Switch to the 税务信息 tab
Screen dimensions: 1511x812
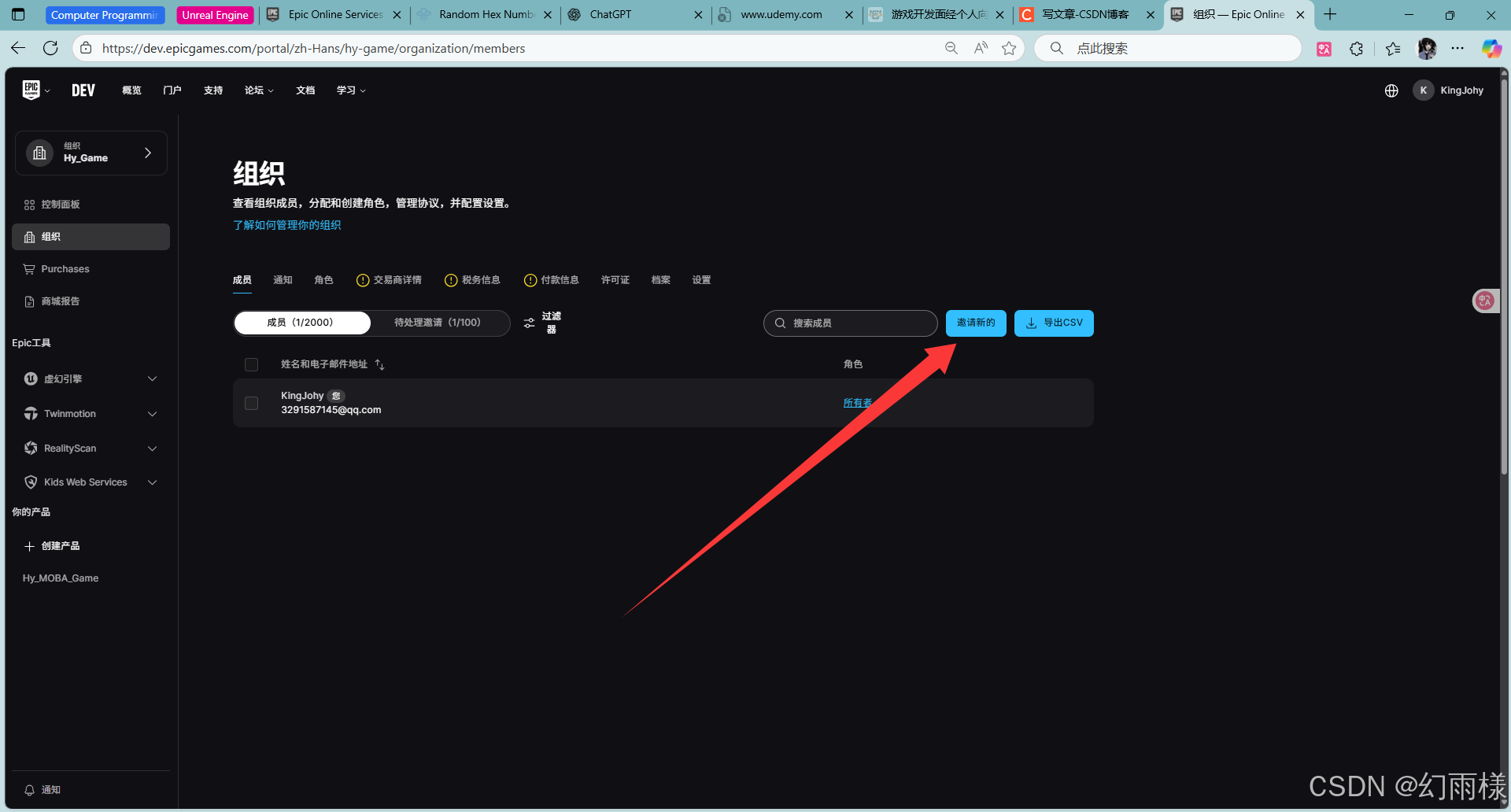tap(472, 280)
